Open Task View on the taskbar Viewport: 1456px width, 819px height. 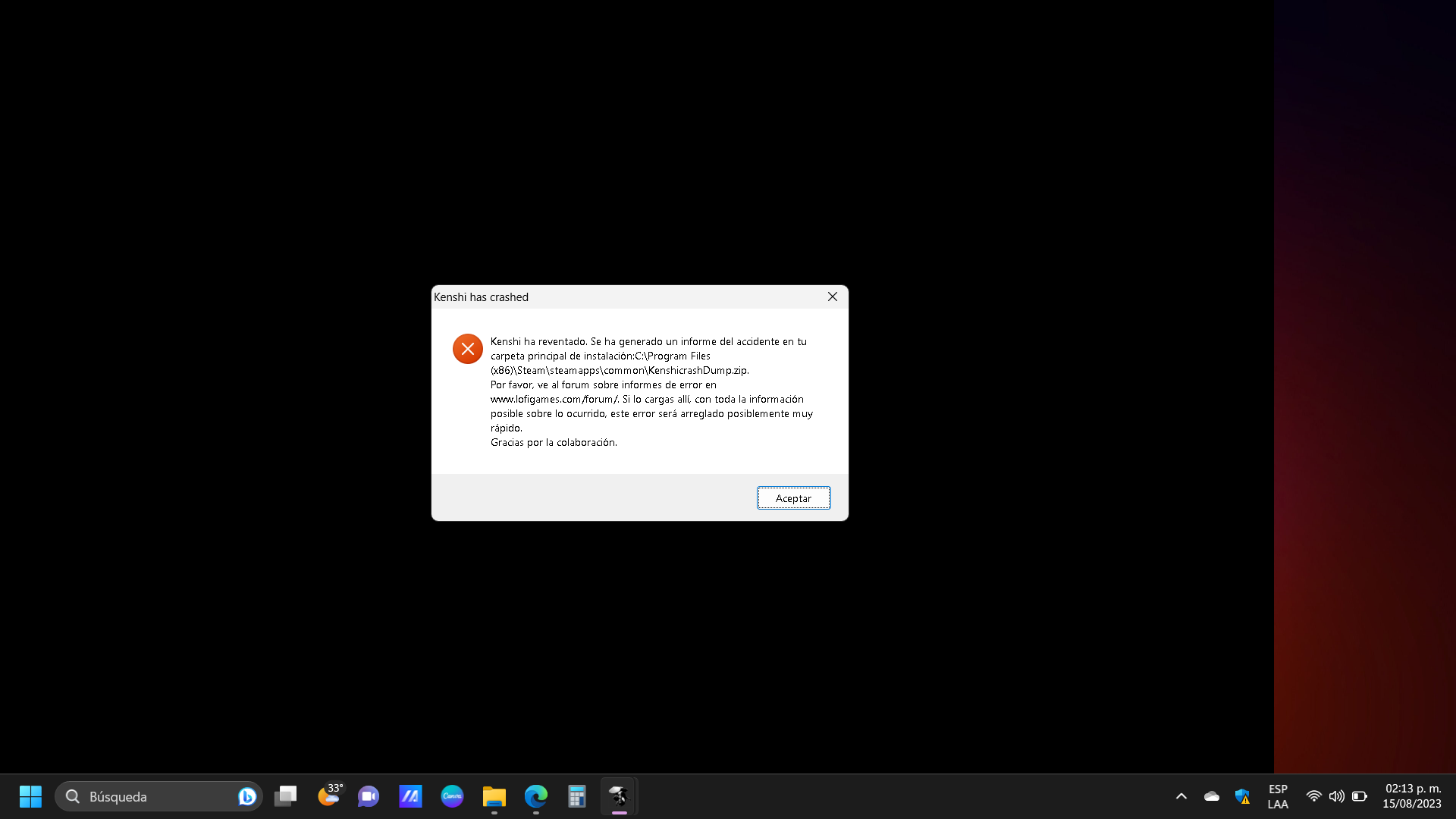[x=286, y=796]
